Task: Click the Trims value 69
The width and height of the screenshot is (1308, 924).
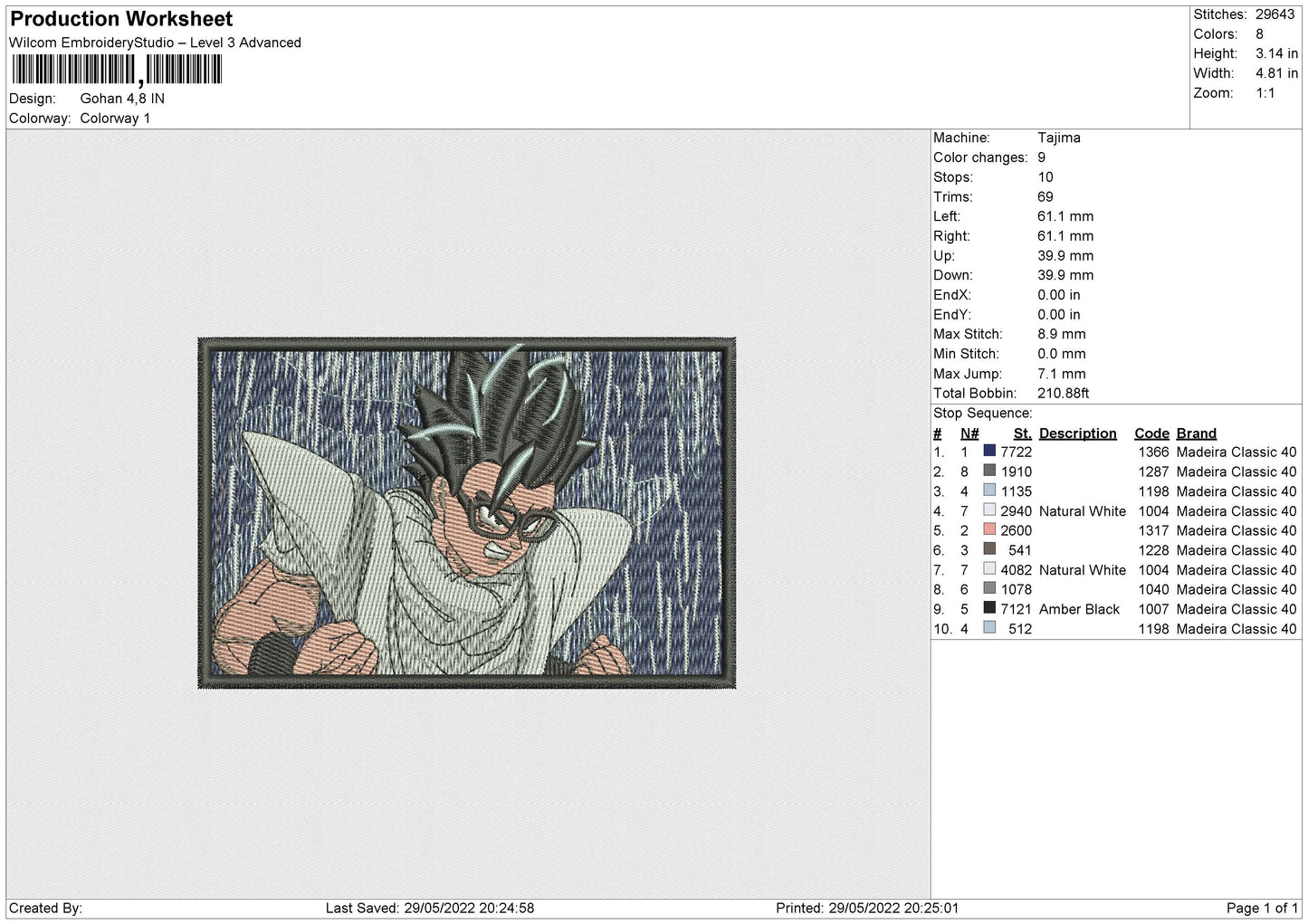Action: pyautogui.click(x=1045, y=196)
